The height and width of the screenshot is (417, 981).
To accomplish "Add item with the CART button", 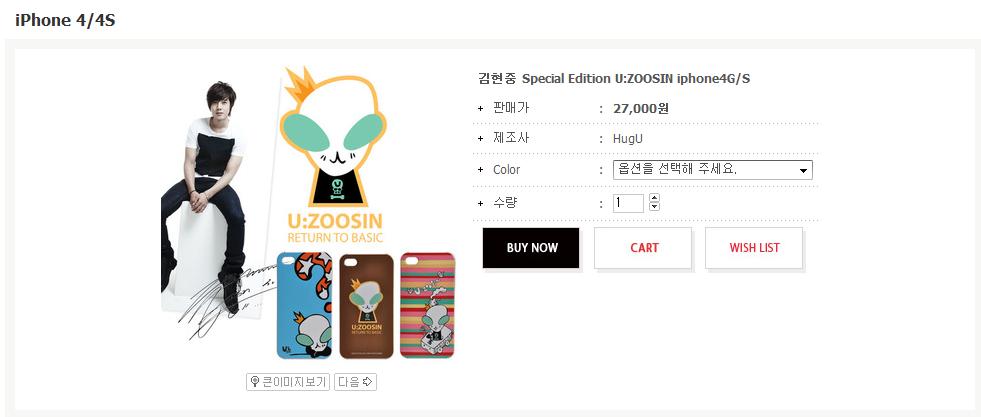I will [643, 248].
